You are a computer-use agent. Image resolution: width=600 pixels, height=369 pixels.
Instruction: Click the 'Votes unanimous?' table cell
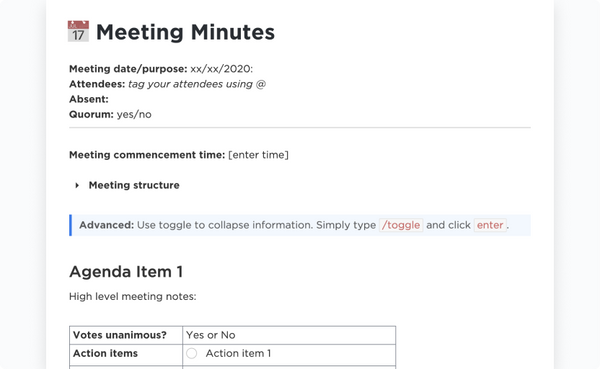pos(126,335)
